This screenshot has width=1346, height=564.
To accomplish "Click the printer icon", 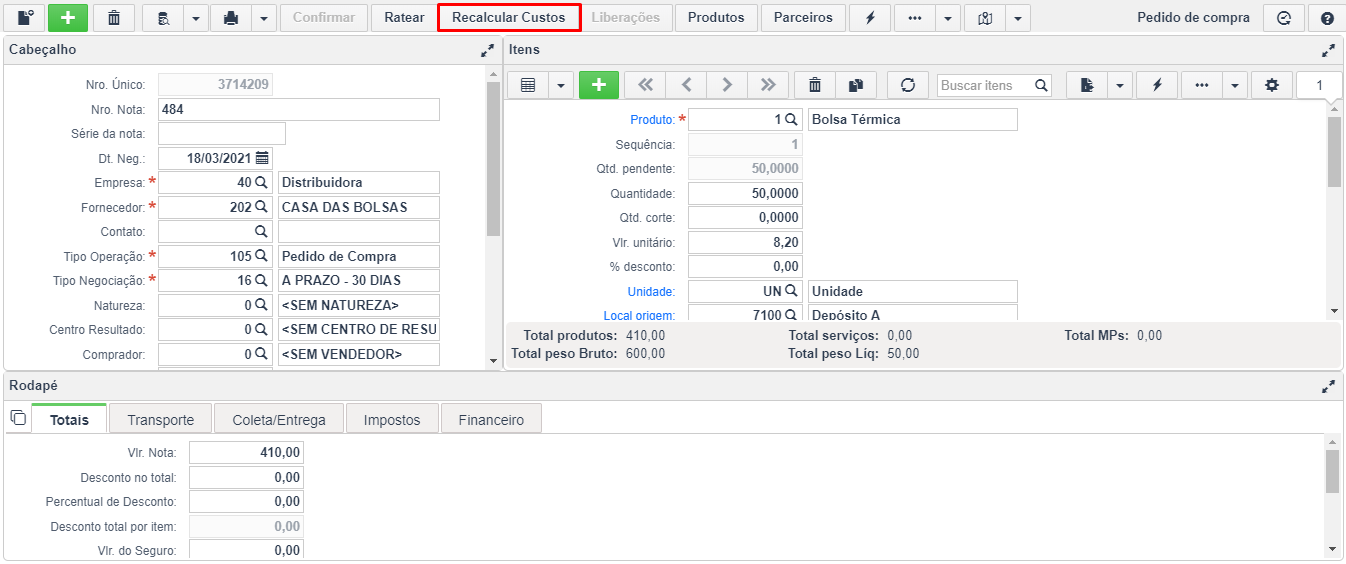I will (231, 18).
